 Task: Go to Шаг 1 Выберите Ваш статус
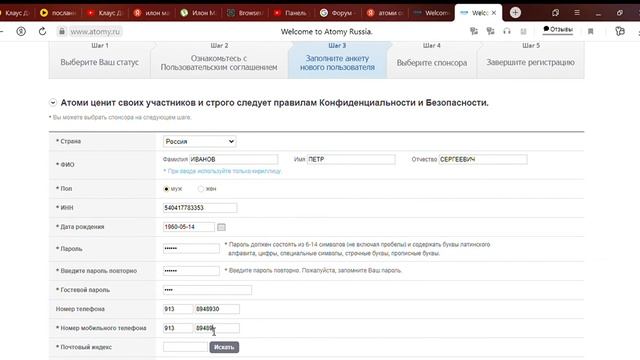(100, 59)
